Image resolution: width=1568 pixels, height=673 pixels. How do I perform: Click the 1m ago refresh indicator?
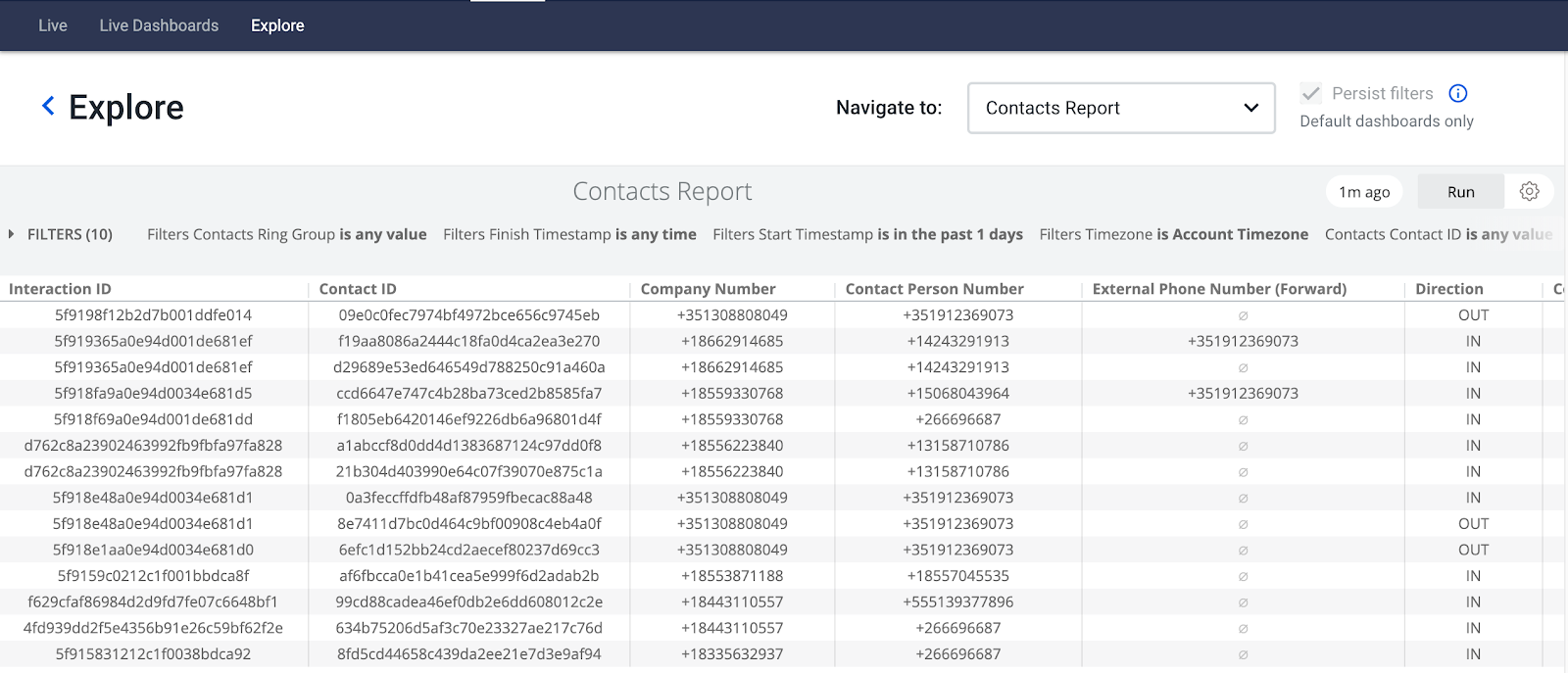[1364, 192]
